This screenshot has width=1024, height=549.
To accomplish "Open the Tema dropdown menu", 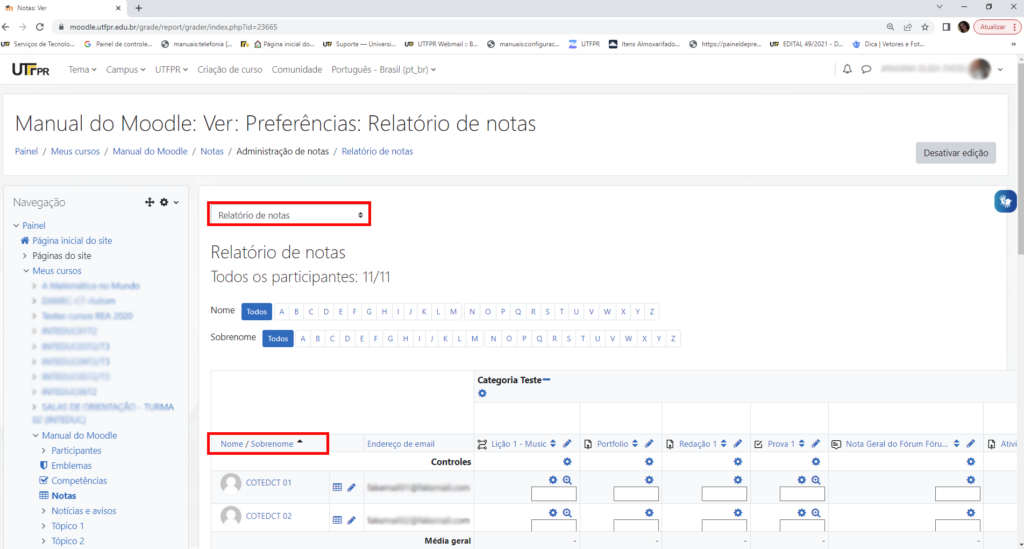I will point(82,69).
